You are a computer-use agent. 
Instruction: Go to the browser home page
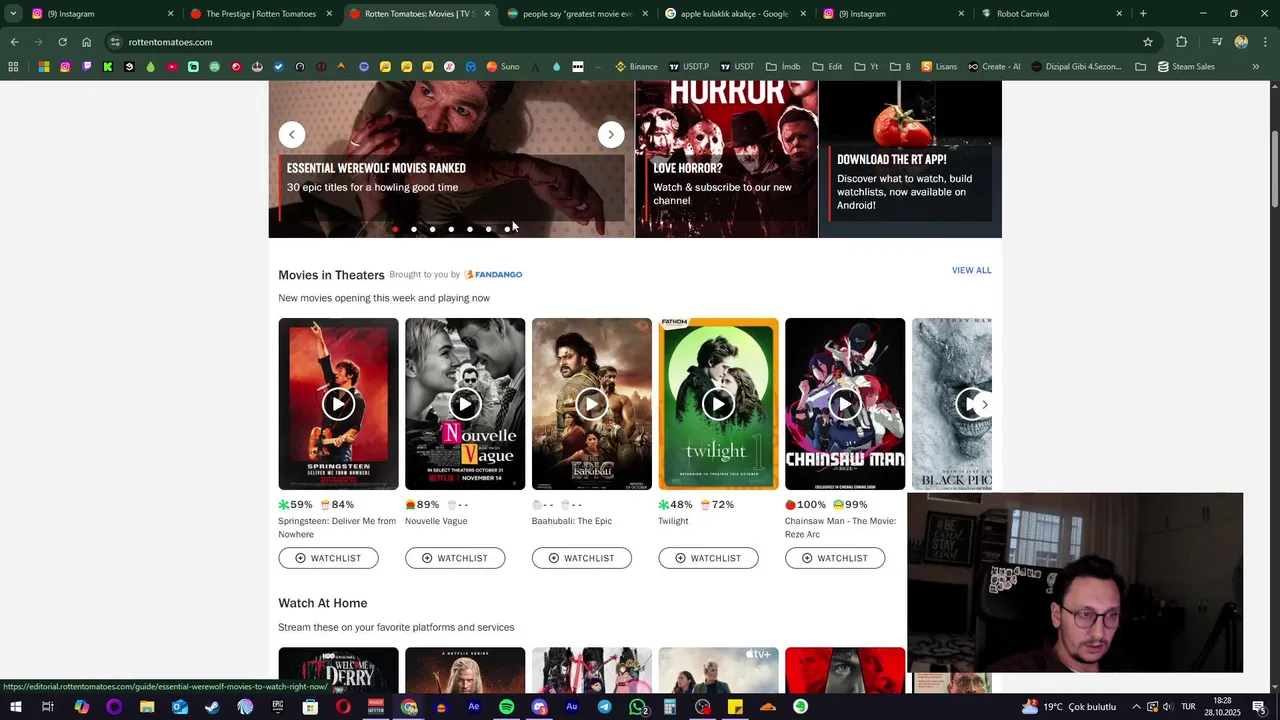pos(86,42)
